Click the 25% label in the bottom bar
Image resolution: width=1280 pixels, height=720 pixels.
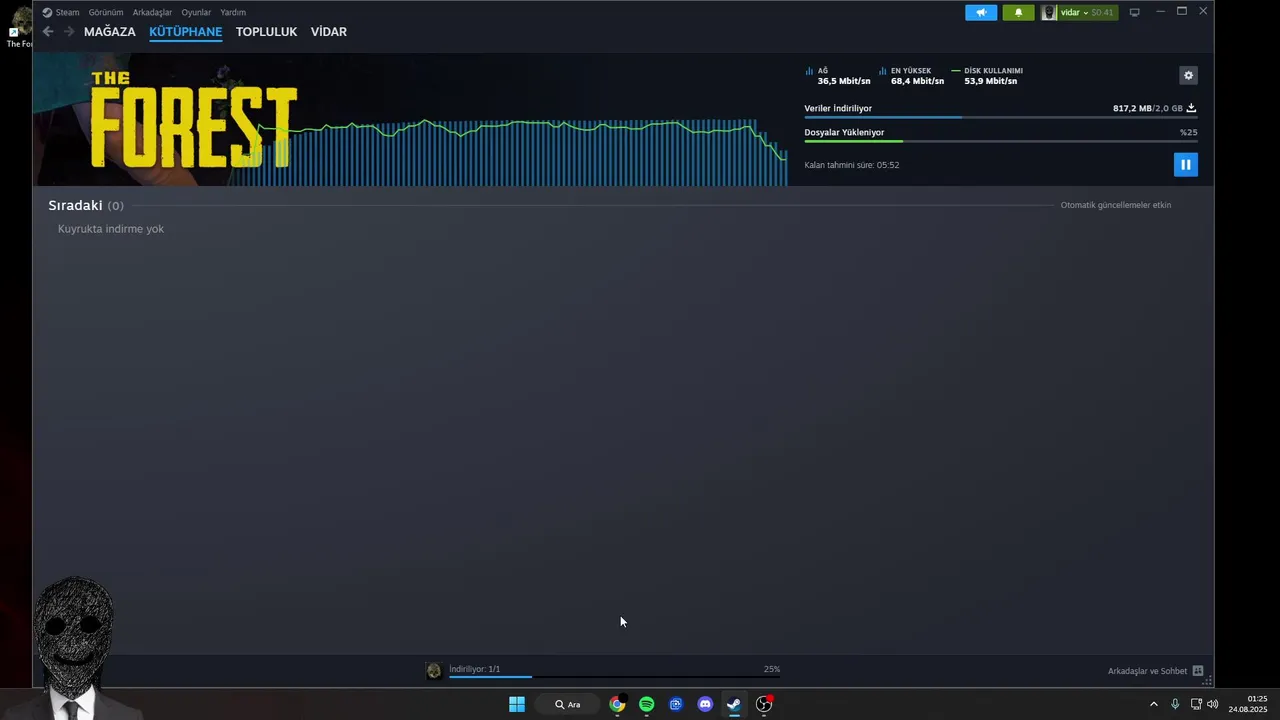tap(772, 669)
